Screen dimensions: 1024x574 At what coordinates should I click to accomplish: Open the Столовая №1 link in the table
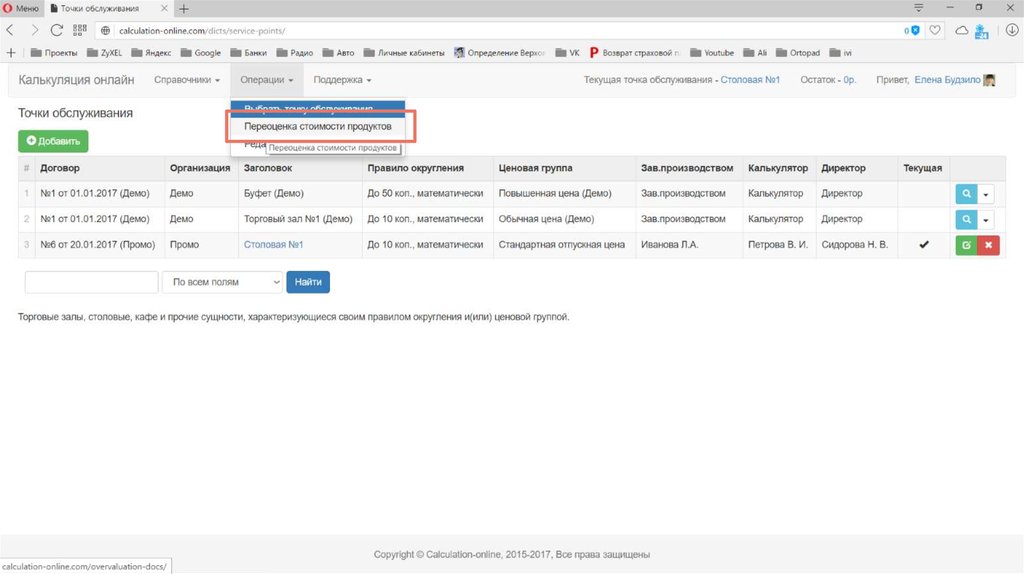click(x=273, y=245)
